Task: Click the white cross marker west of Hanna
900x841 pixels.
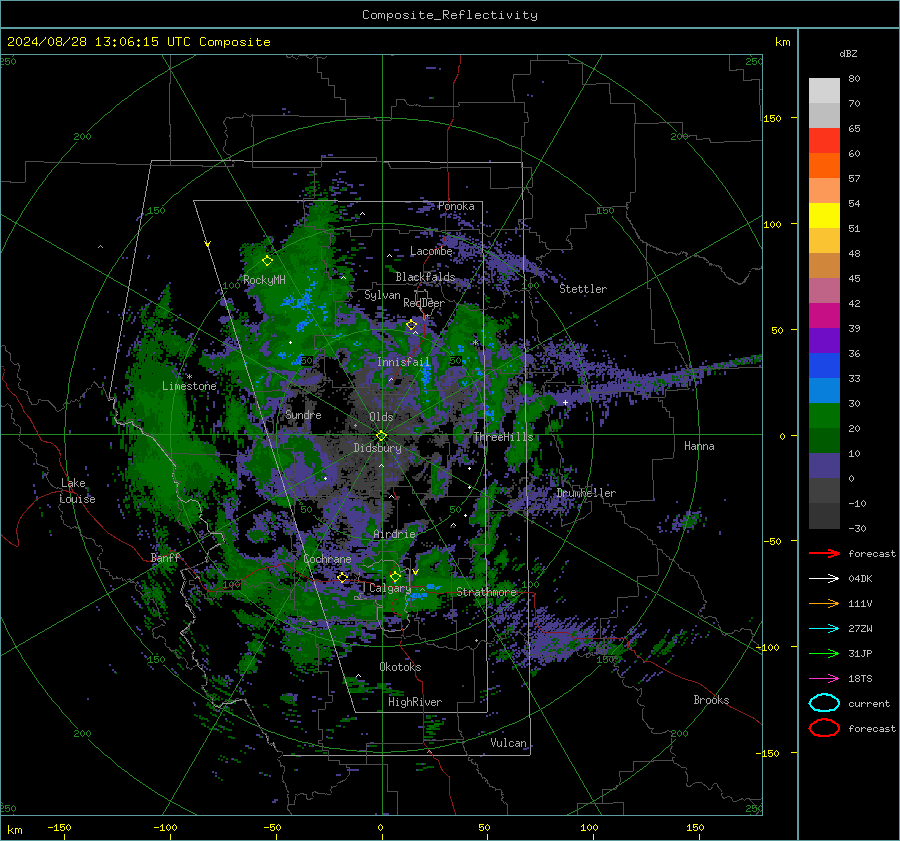Action: [565, 402]
